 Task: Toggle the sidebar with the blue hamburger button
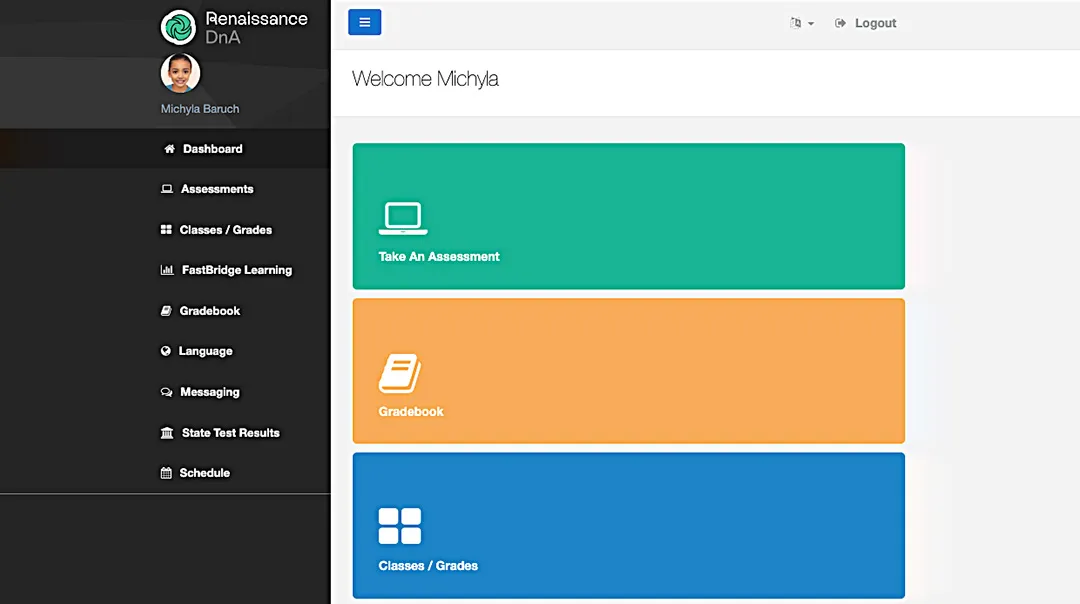364,21
